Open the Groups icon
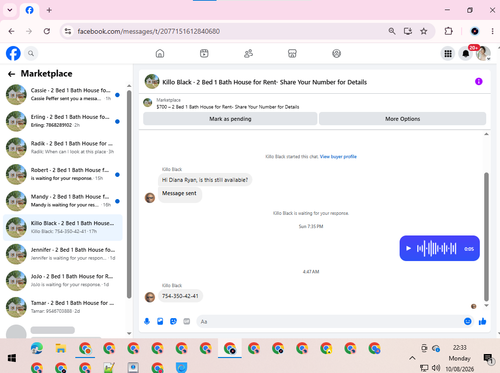The image size is (500, 373). coord(337,53)
